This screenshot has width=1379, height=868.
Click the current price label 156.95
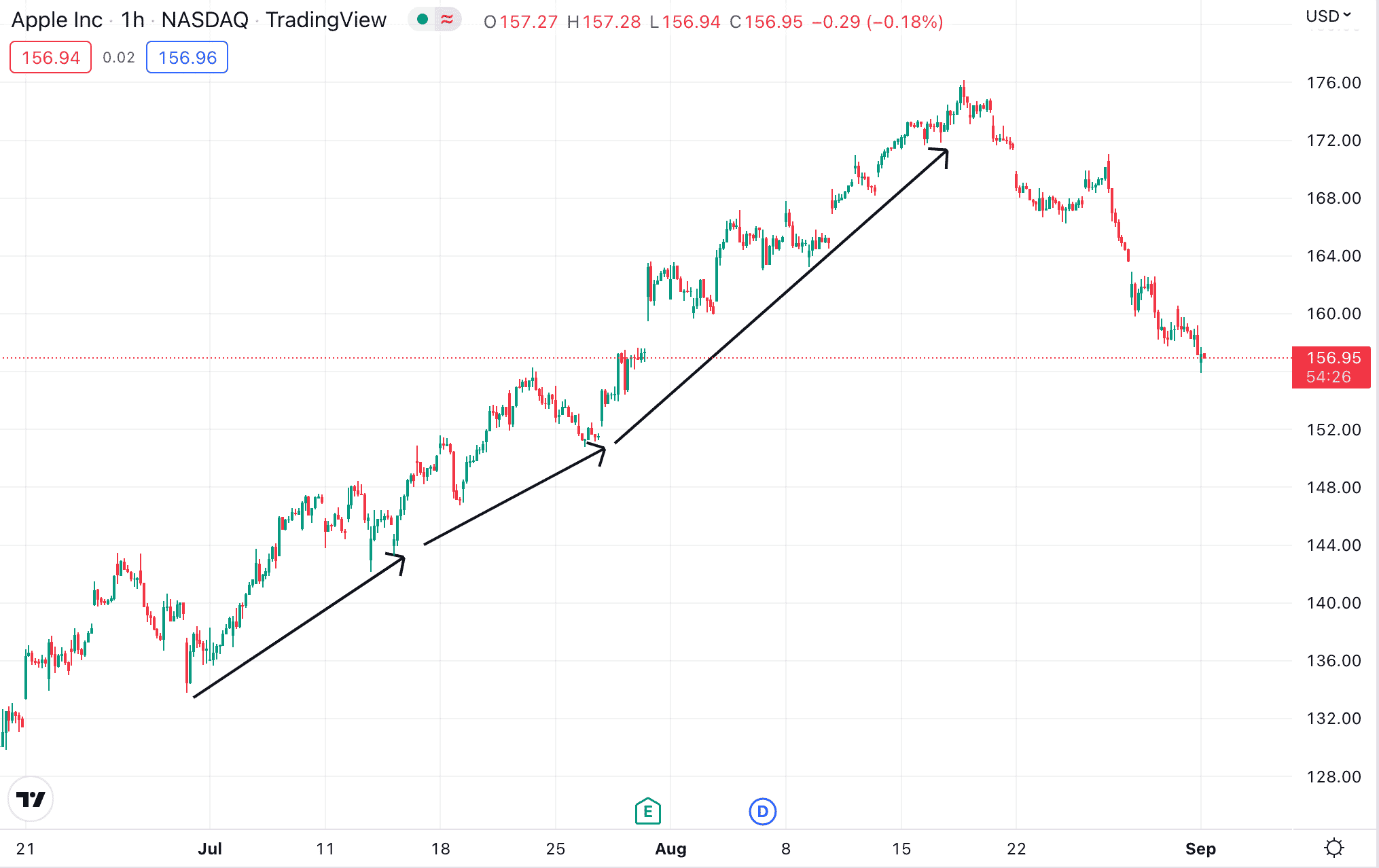1333,357
